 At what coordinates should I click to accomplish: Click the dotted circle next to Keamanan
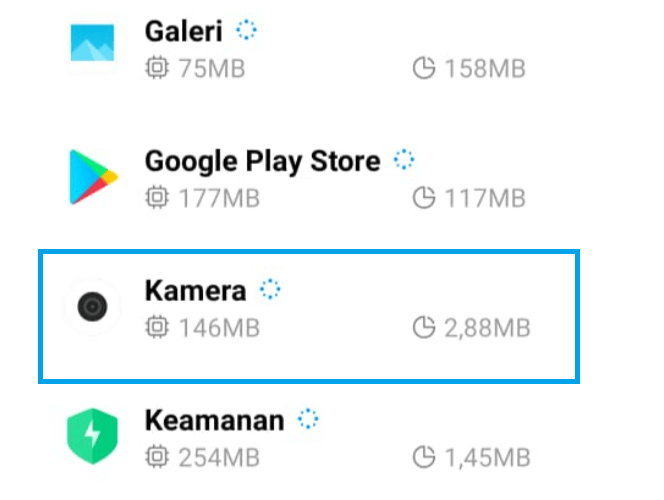(x=308, y=419)
